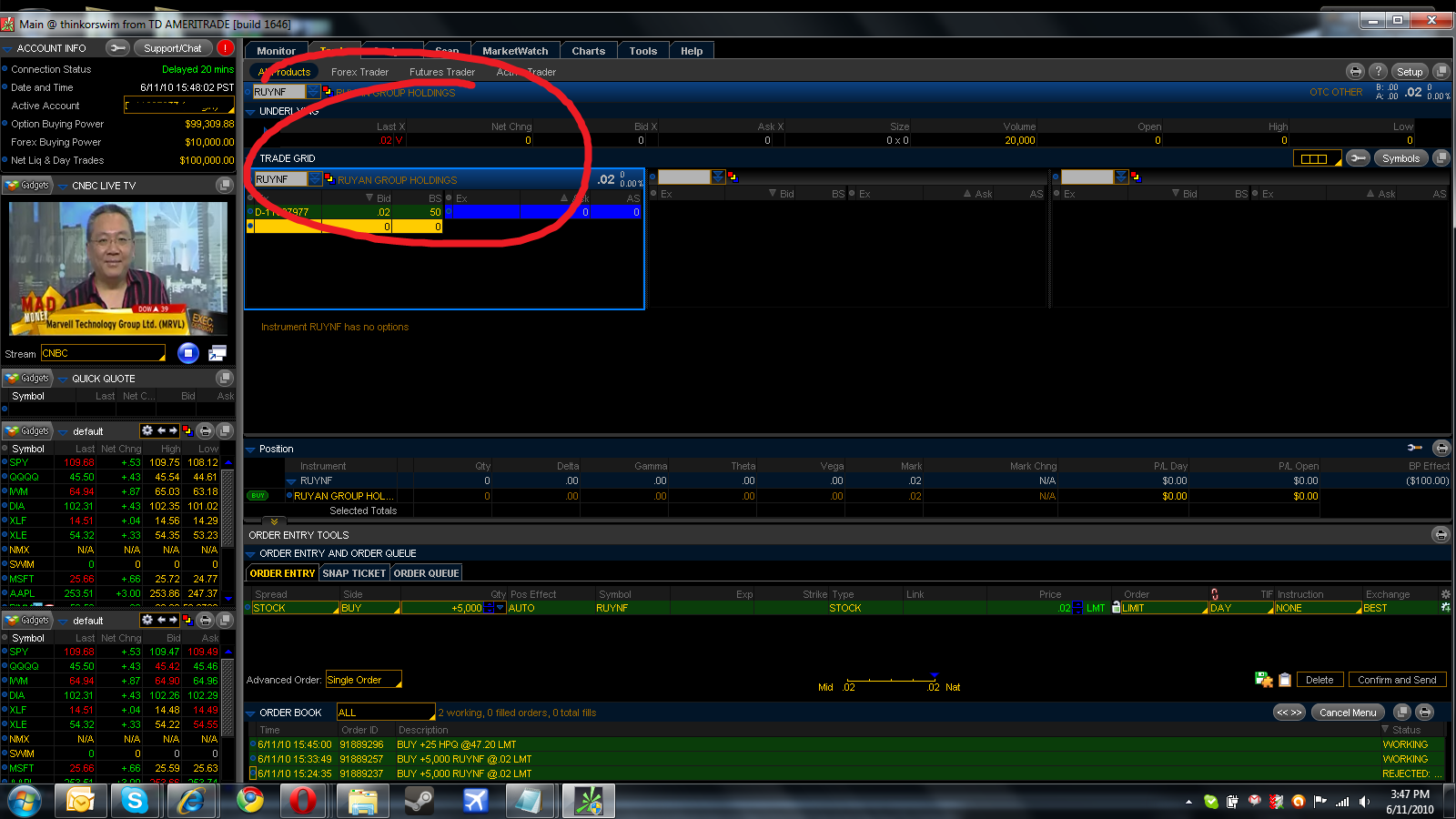Open the Side BUY dropdown
1456x819 pixels.
pos(370,608)
